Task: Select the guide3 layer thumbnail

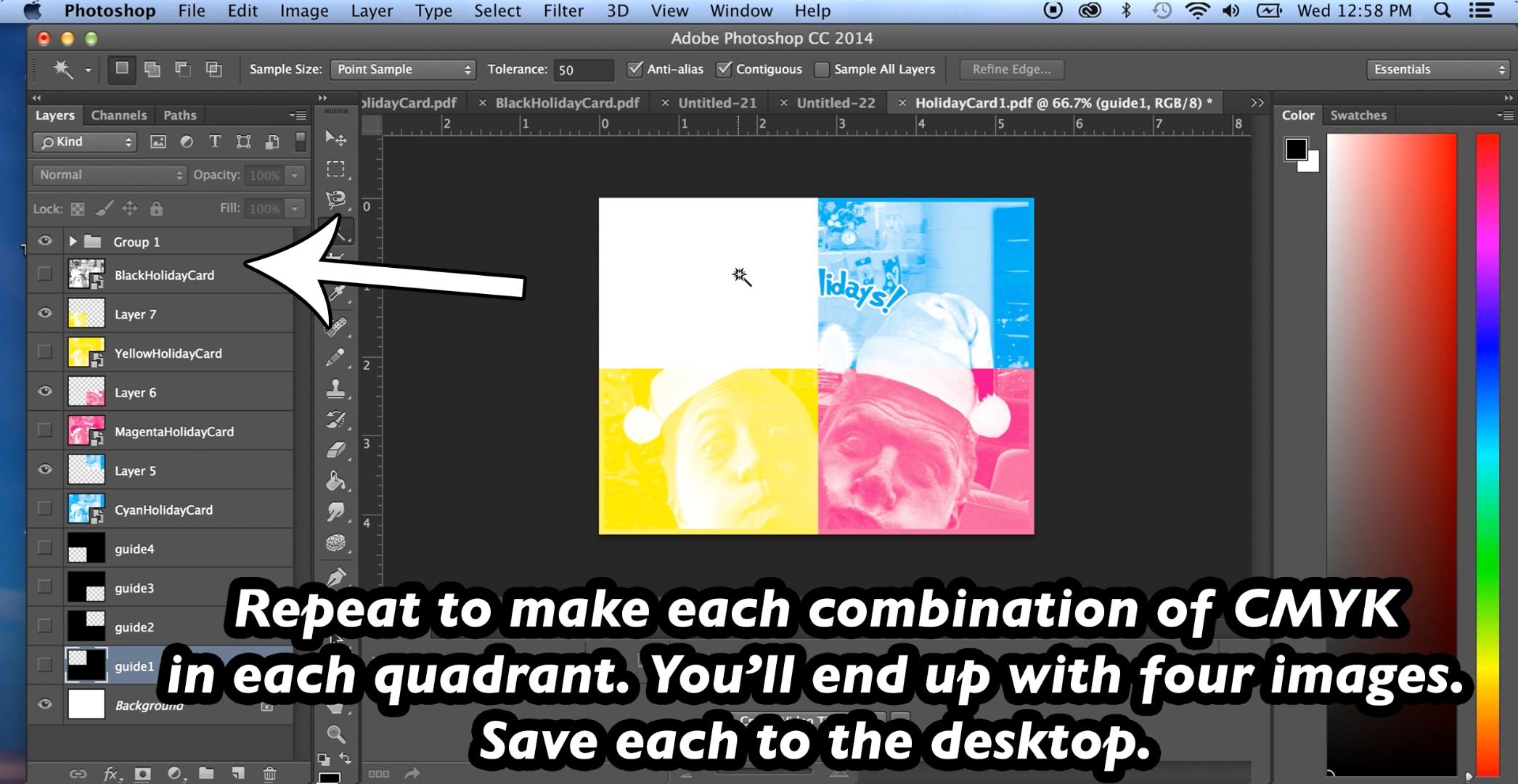Action: point(86,587)
